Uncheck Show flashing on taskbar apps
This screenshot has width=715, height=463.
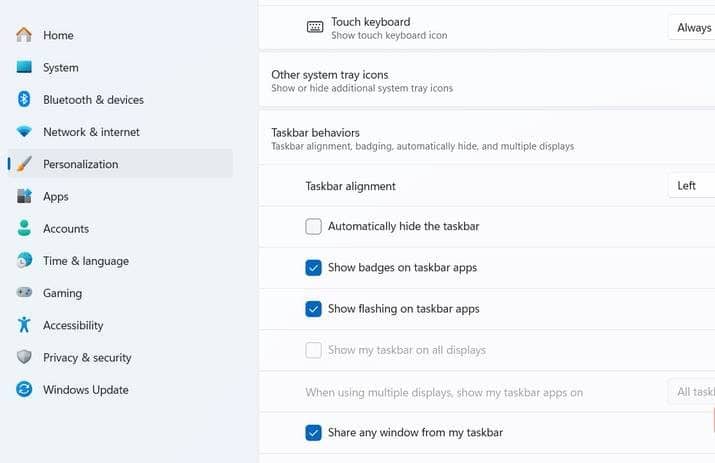(x=313, y=309)
